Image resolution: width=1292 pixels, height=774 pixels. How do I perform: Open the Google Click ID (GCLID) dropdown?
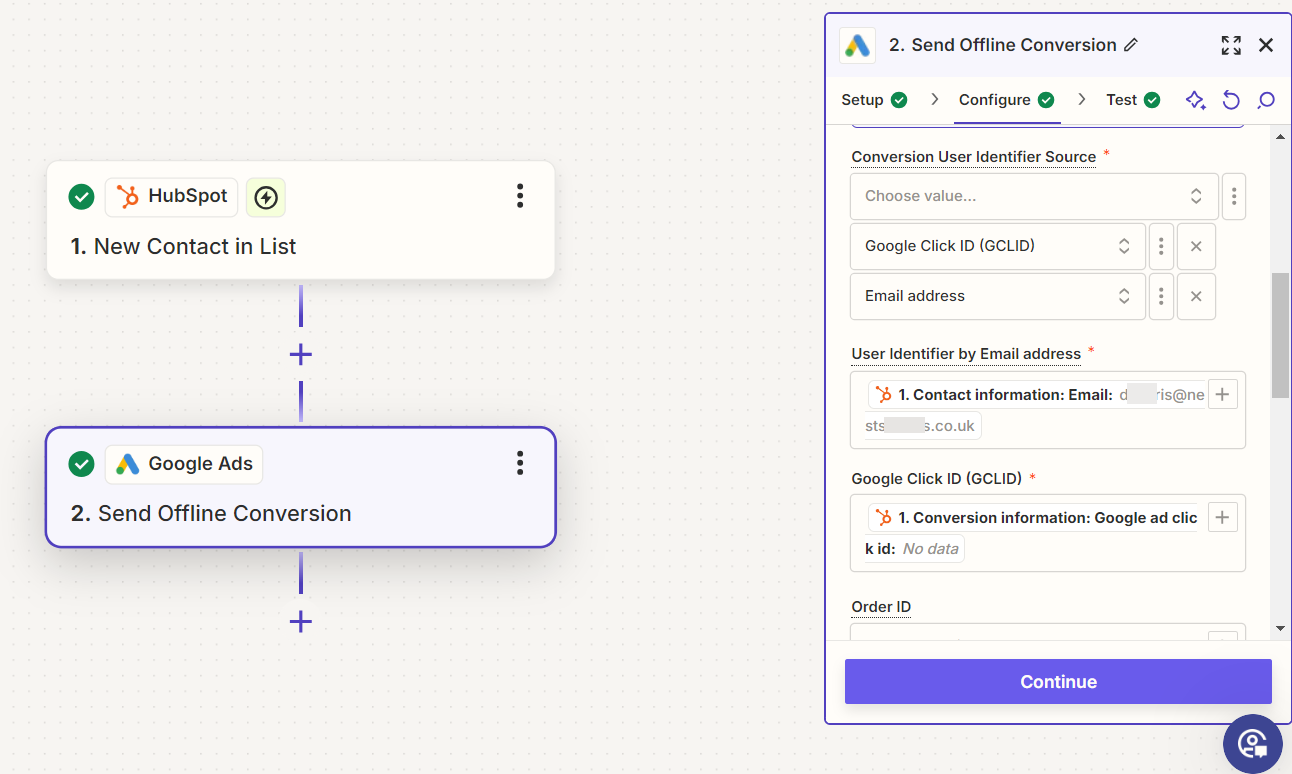[998, 246]
